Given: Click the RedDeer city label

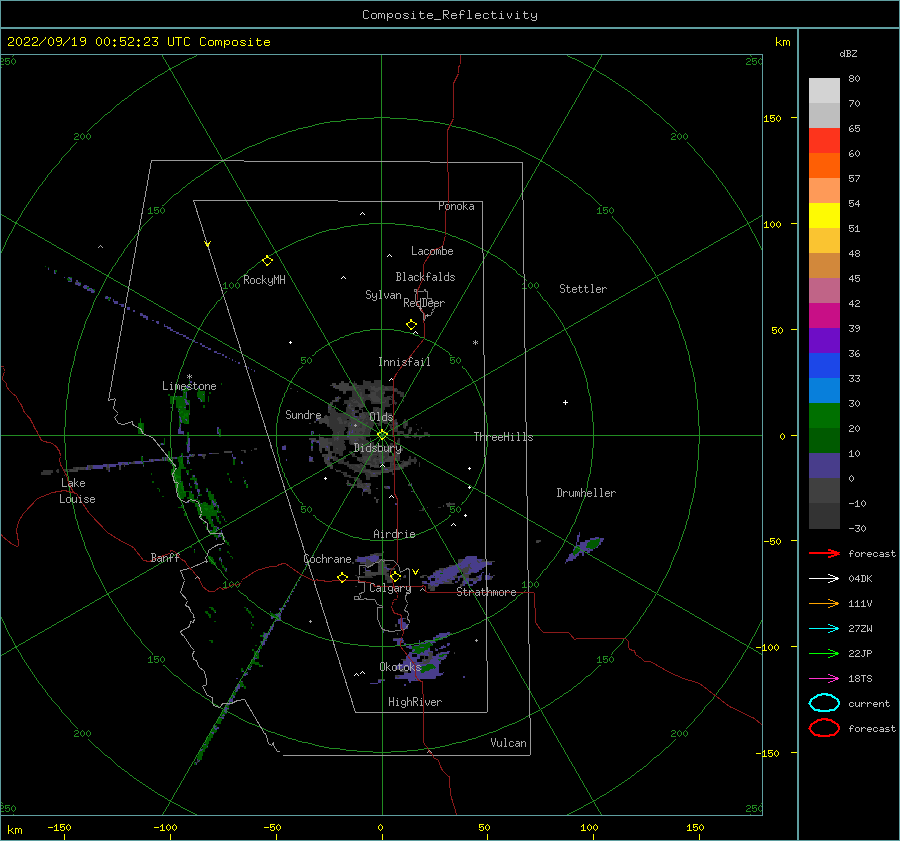Looking at the screenshot, I should [x=424, y=303].
